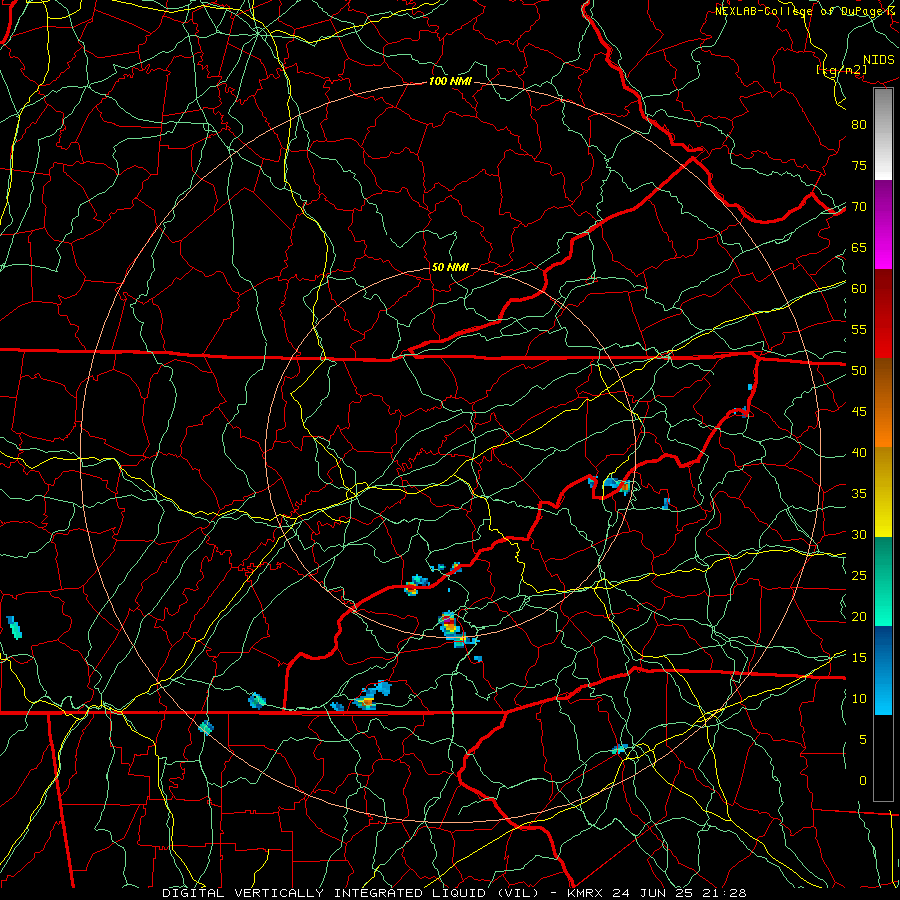900x900 pixels.
Task: Click the "20" value on the VIL scale
Action: point(859,616)
